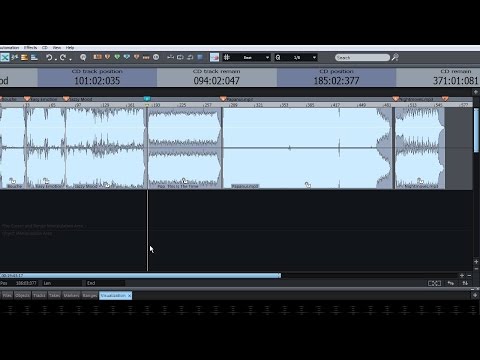
Task: Zoom in vertically with right-side plus
Action: [x=476, y=262]
